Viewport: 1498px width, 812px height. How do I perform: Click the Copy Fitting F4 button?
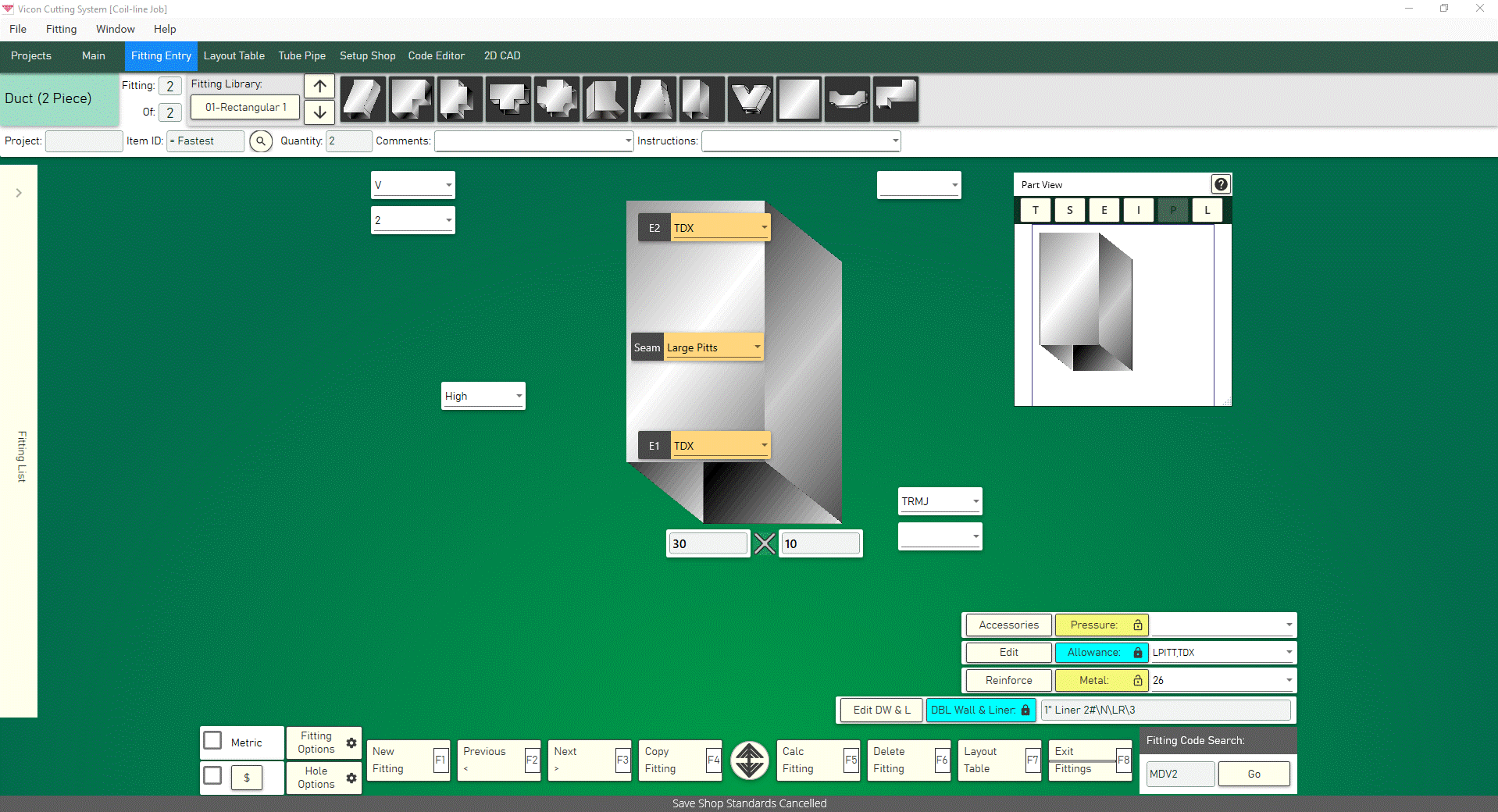click(680, 760)
